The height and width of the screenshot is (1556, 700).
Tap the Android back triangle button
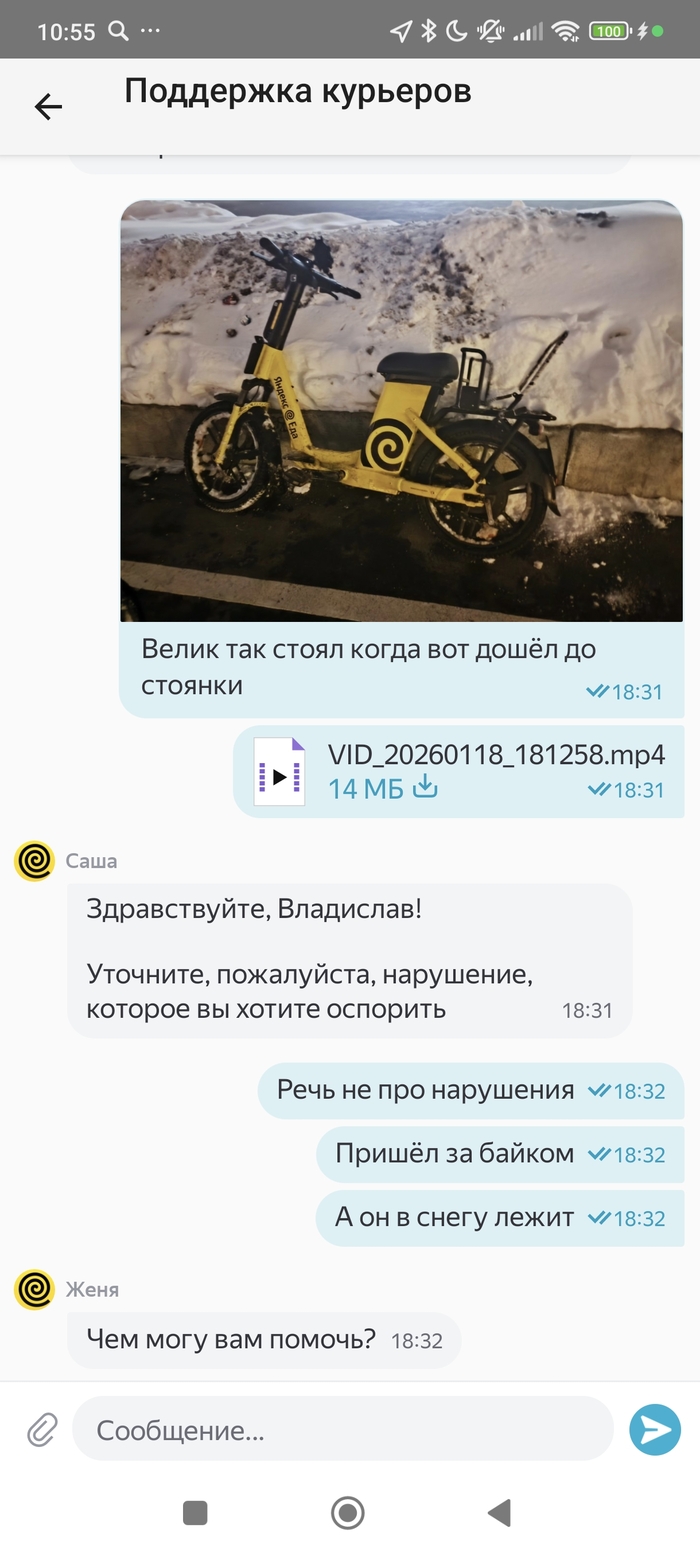tap(499, 1513)
